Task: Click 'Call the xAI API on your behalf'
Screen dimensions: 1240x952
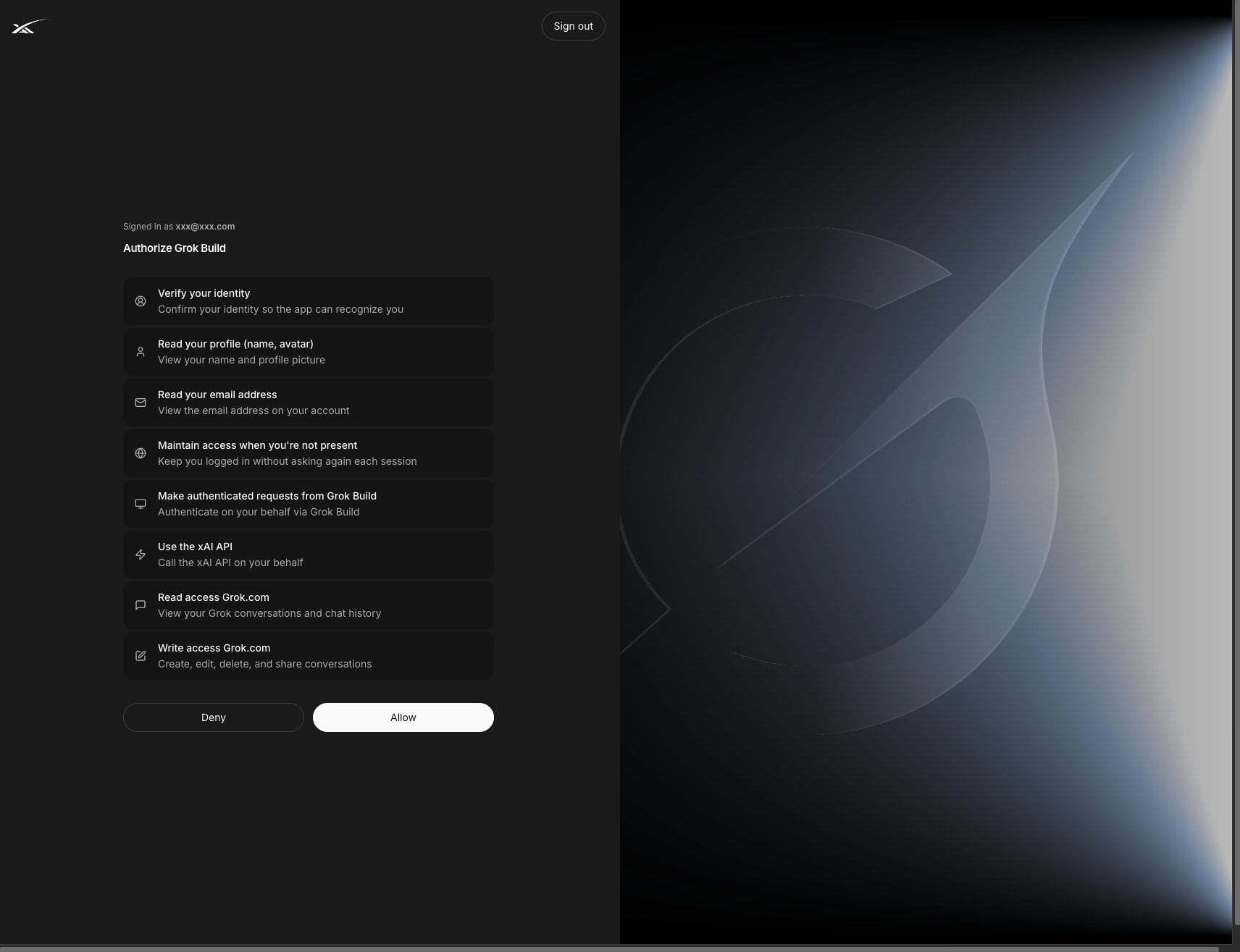Action: (x=230, y=563)
